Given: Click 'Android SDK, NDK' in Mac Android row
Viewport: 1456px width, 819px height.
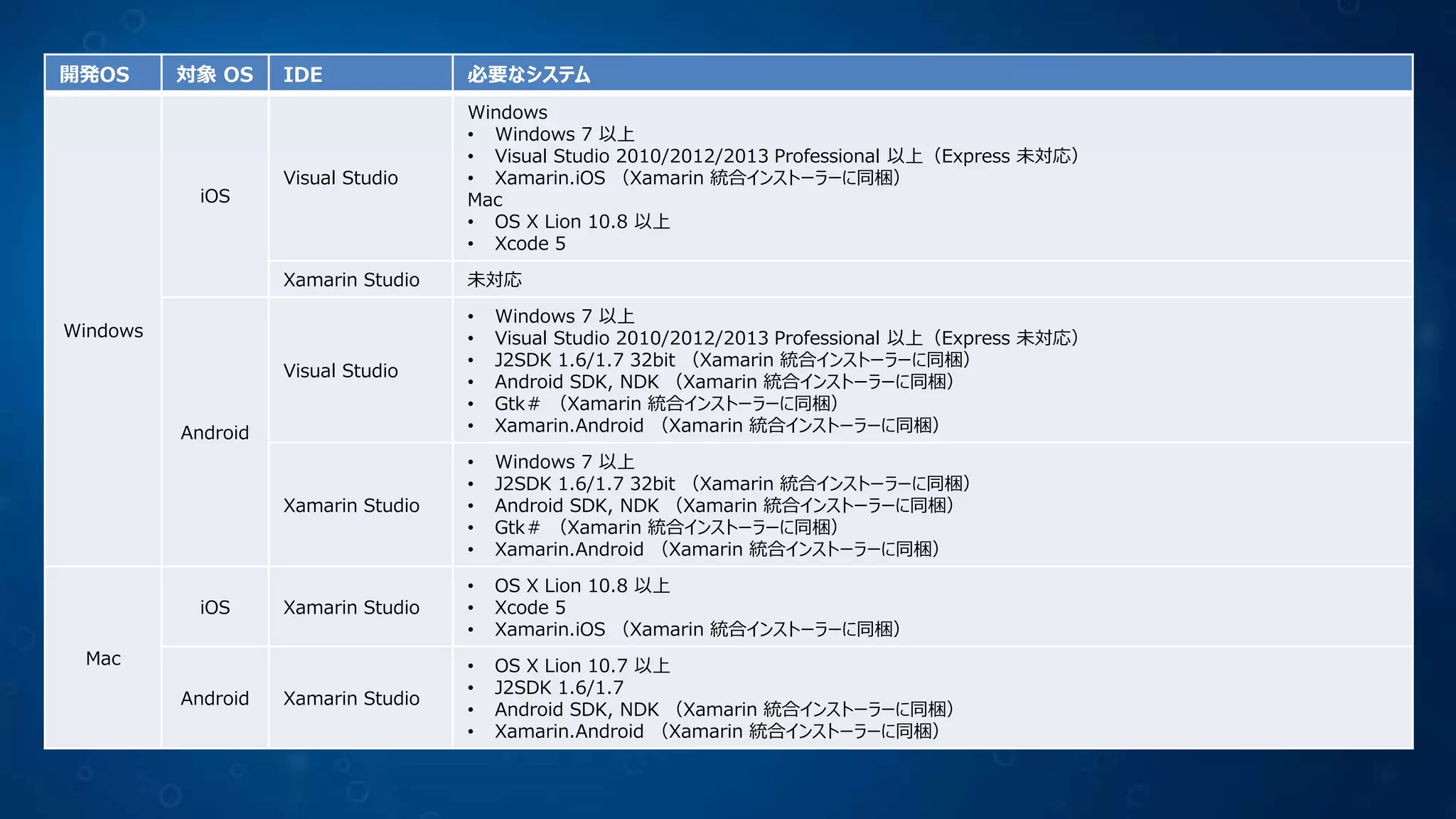Looking at the screenshot, I should click(724, 710).
